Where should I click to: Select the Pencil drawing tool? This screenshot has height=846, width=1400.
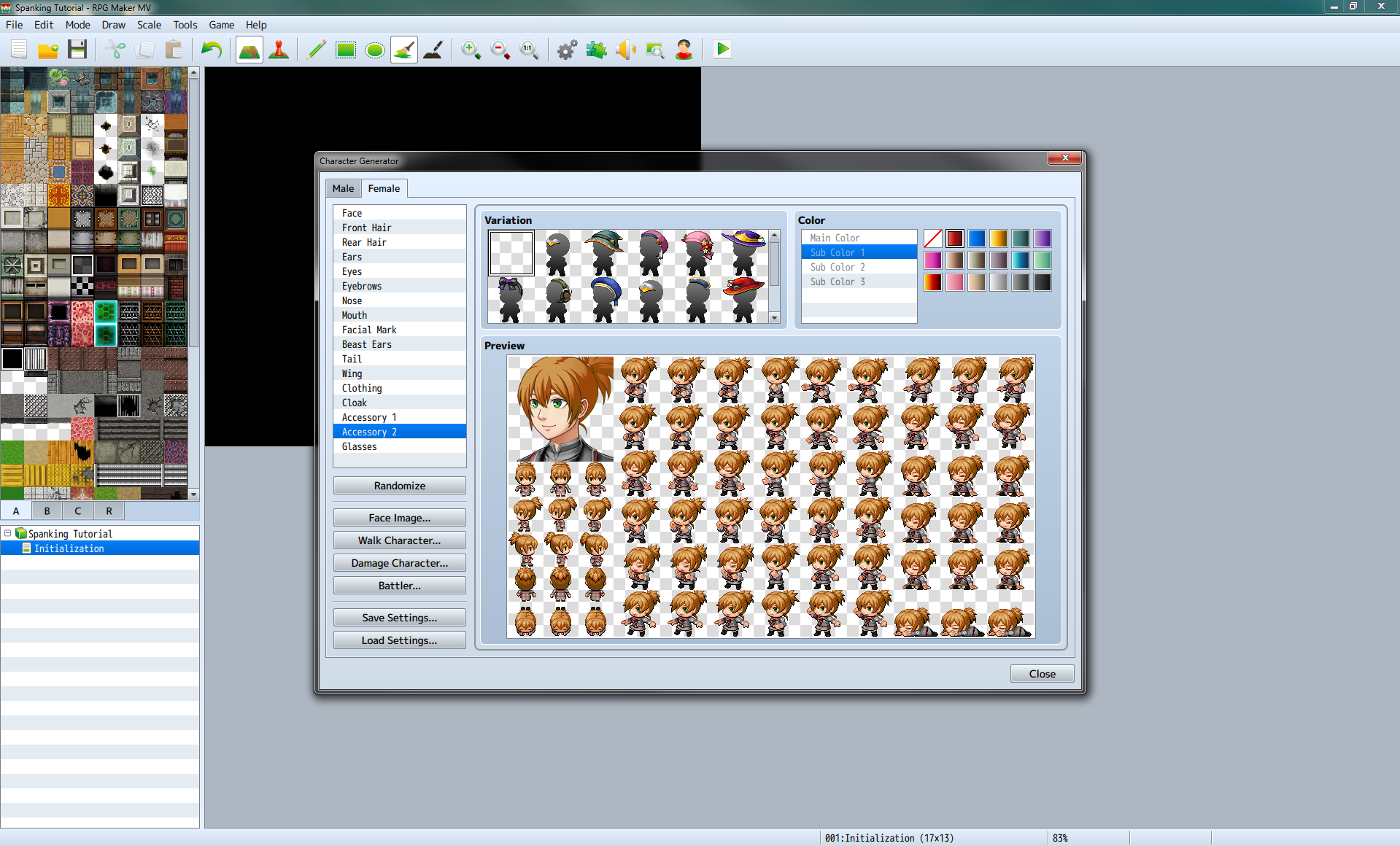[317, 50]
